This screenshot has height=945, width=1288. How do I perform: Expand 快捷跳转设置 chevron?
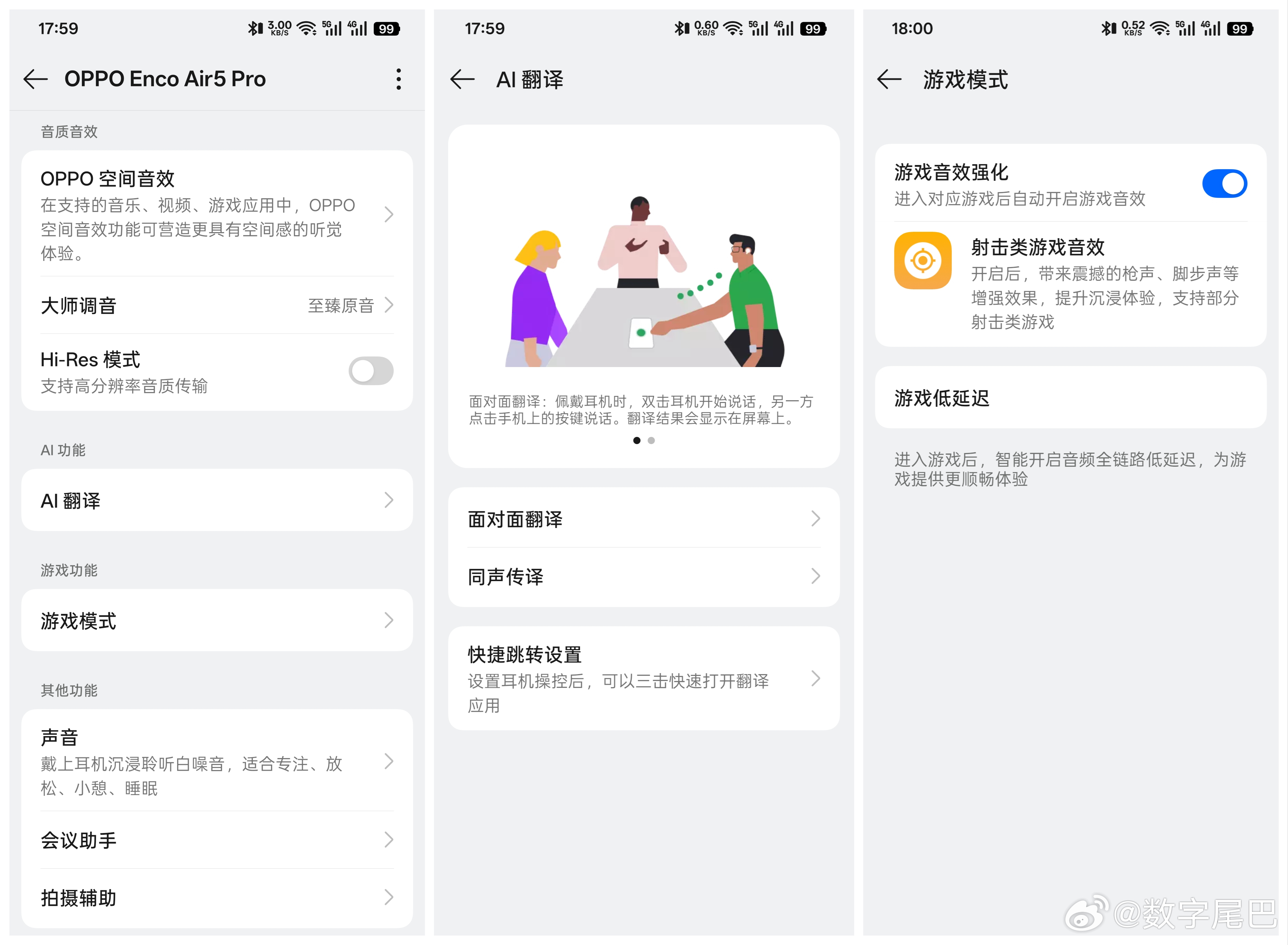[x=815, y=679]
